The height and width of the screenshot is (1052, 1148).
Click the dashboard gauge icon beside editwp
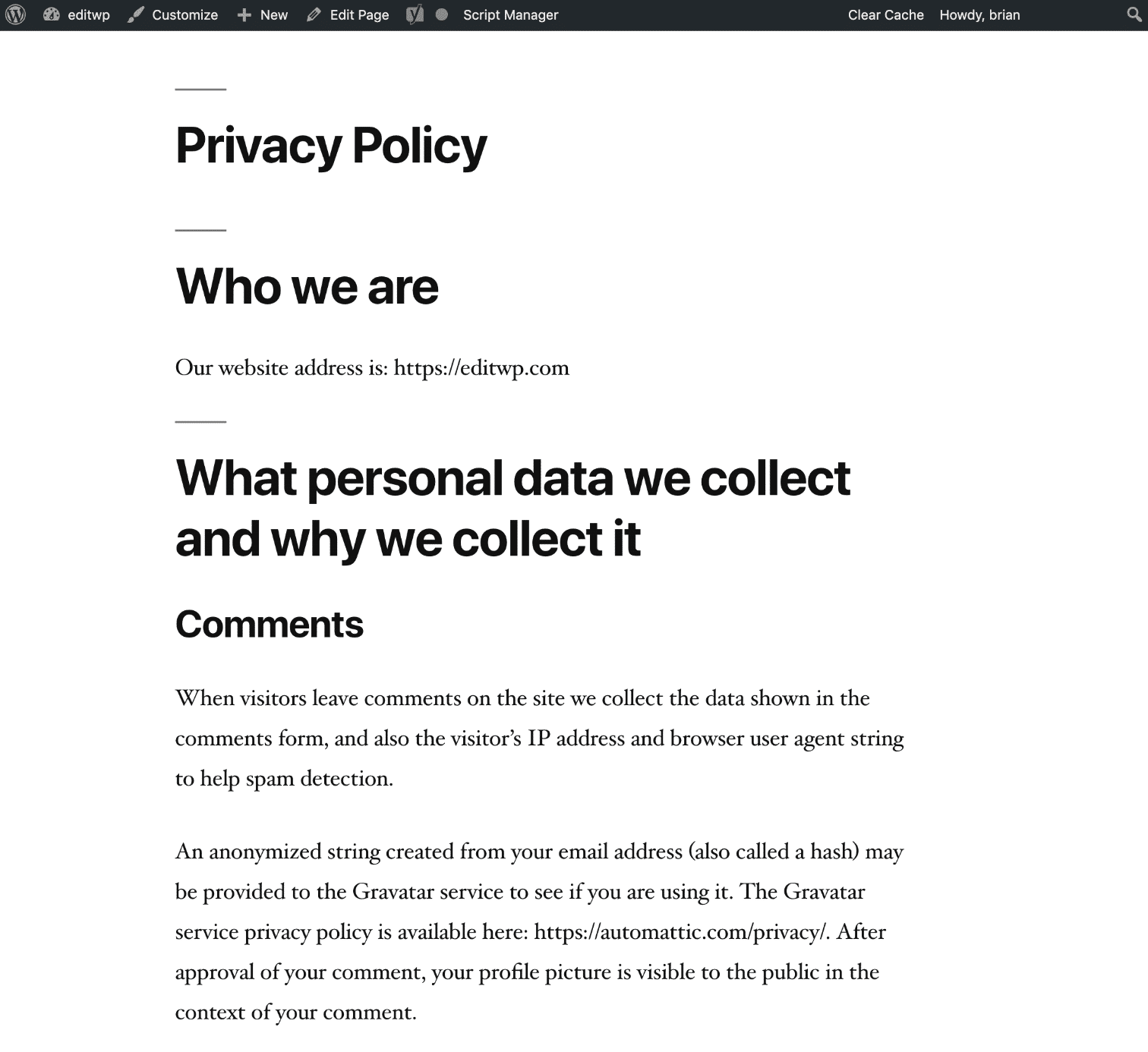click(52, 14)
